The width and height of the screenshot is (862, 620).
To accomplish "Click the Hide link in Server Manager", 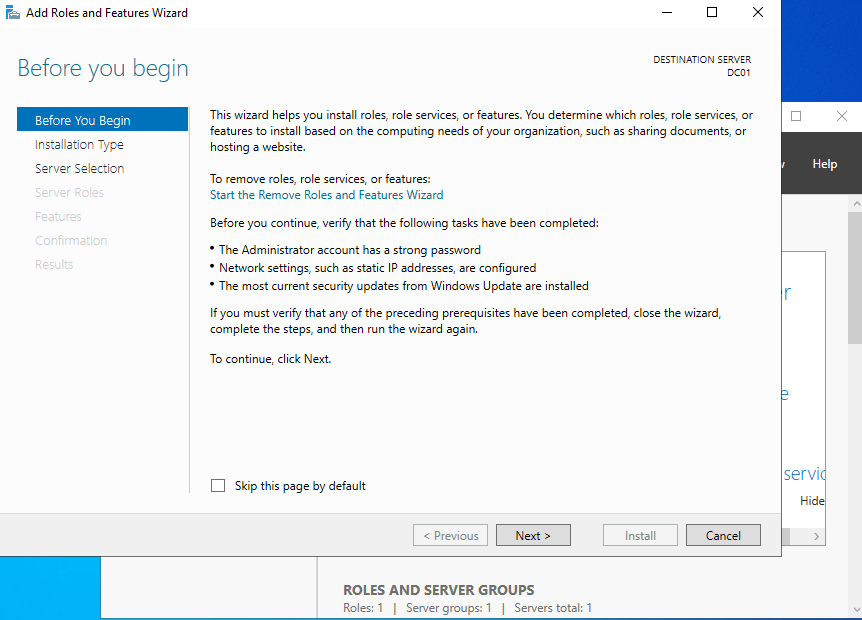I will [x=812, y=500].
